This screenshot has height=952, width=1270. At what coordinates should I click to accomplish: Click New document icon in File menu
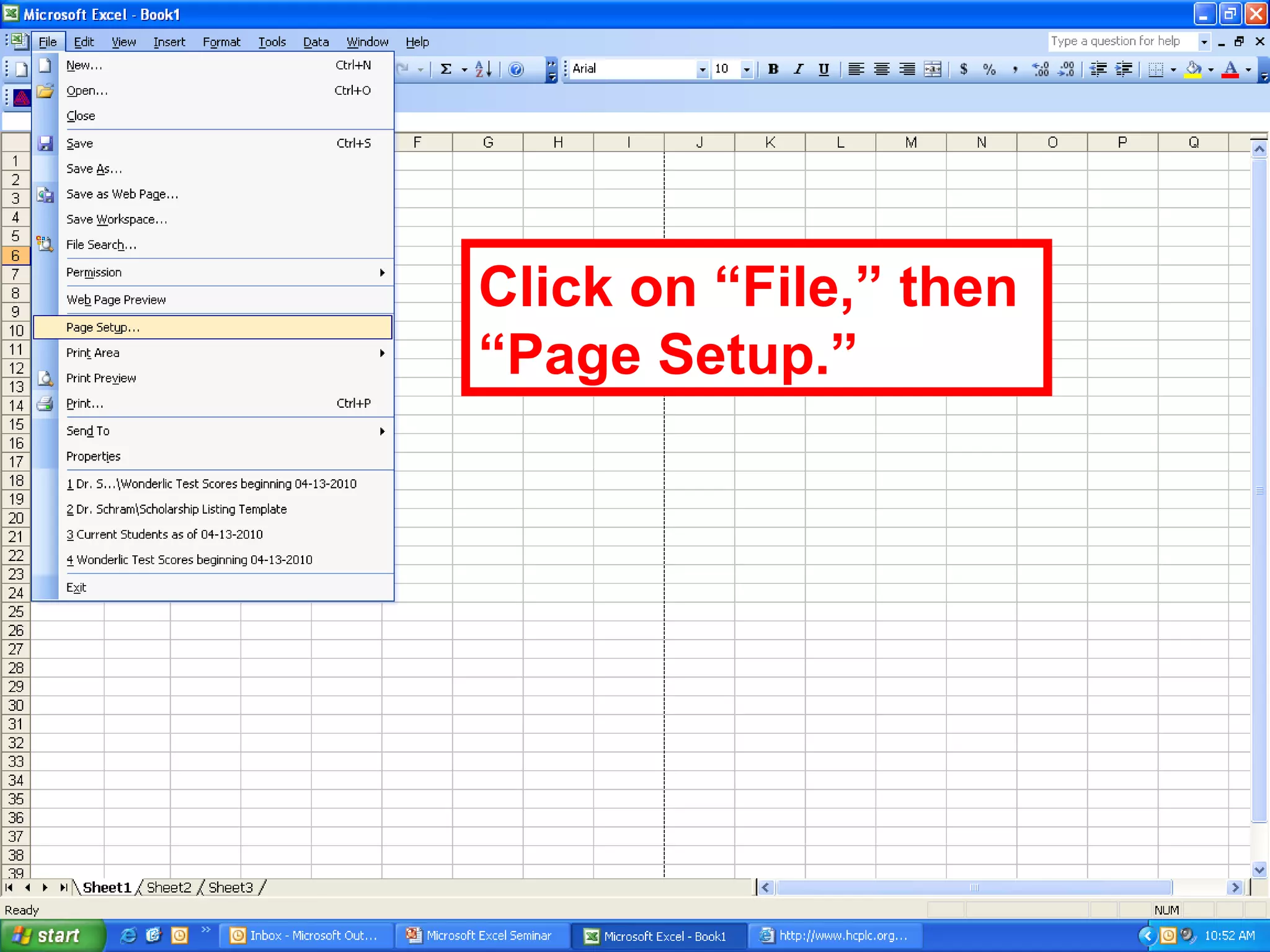45,65
